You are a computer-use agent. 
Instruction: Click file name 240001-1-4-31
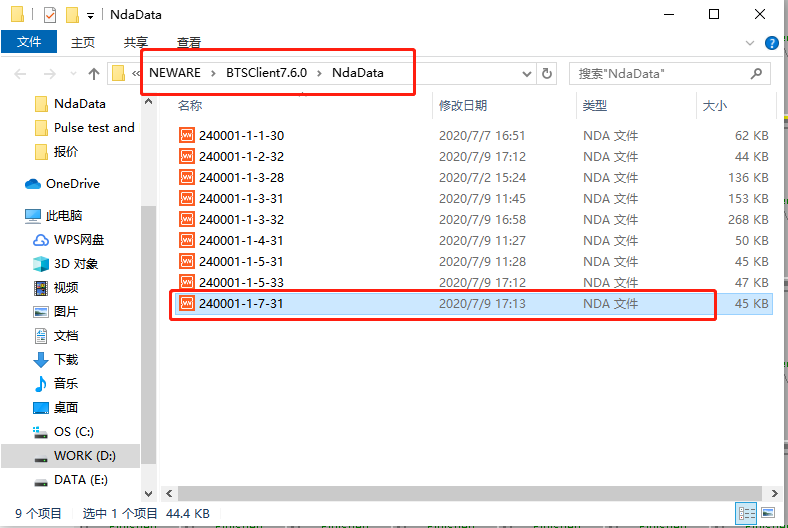(241, 241)
